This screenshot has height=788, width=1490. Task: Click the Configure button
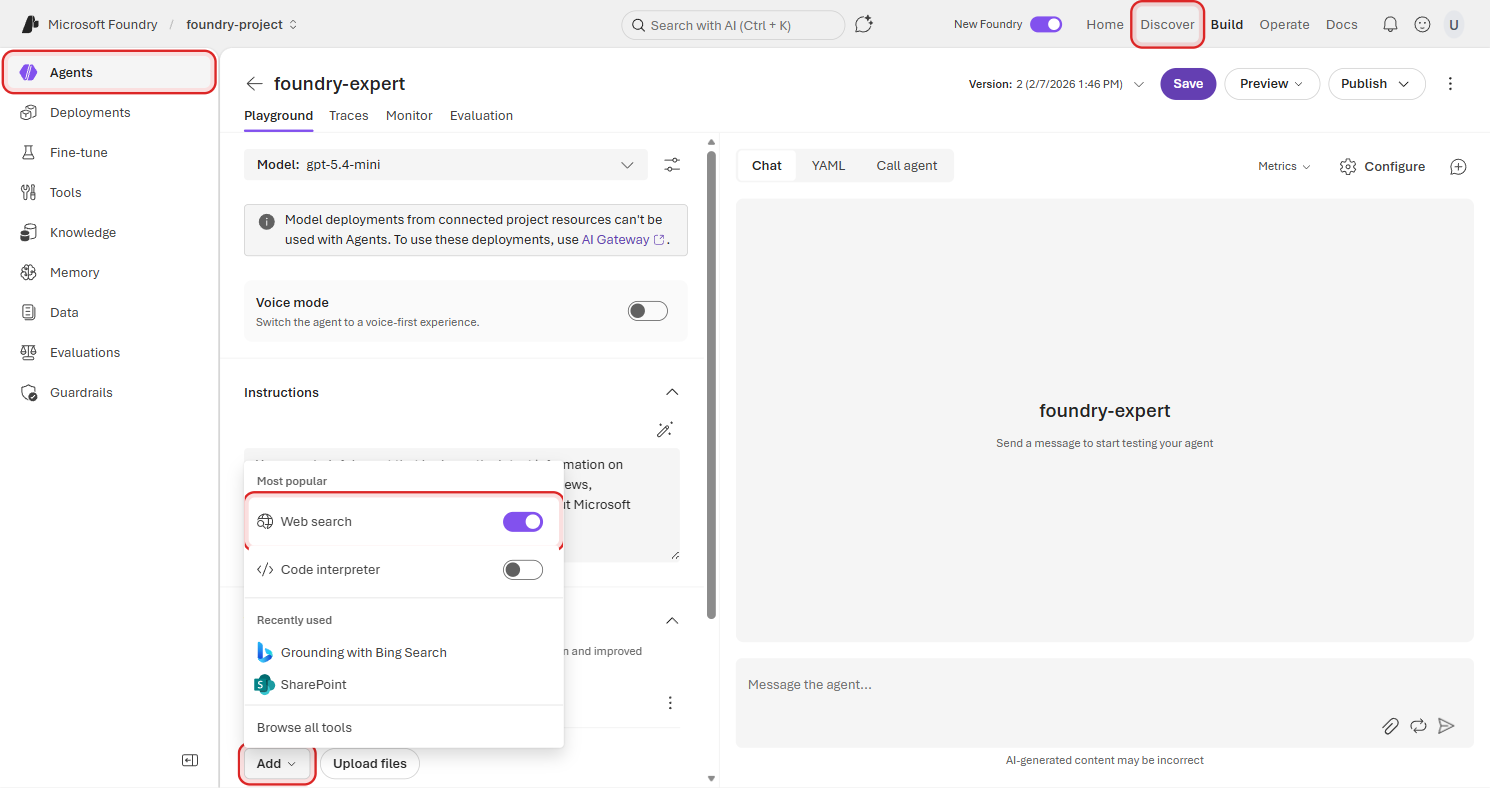tap(1383, 167)
